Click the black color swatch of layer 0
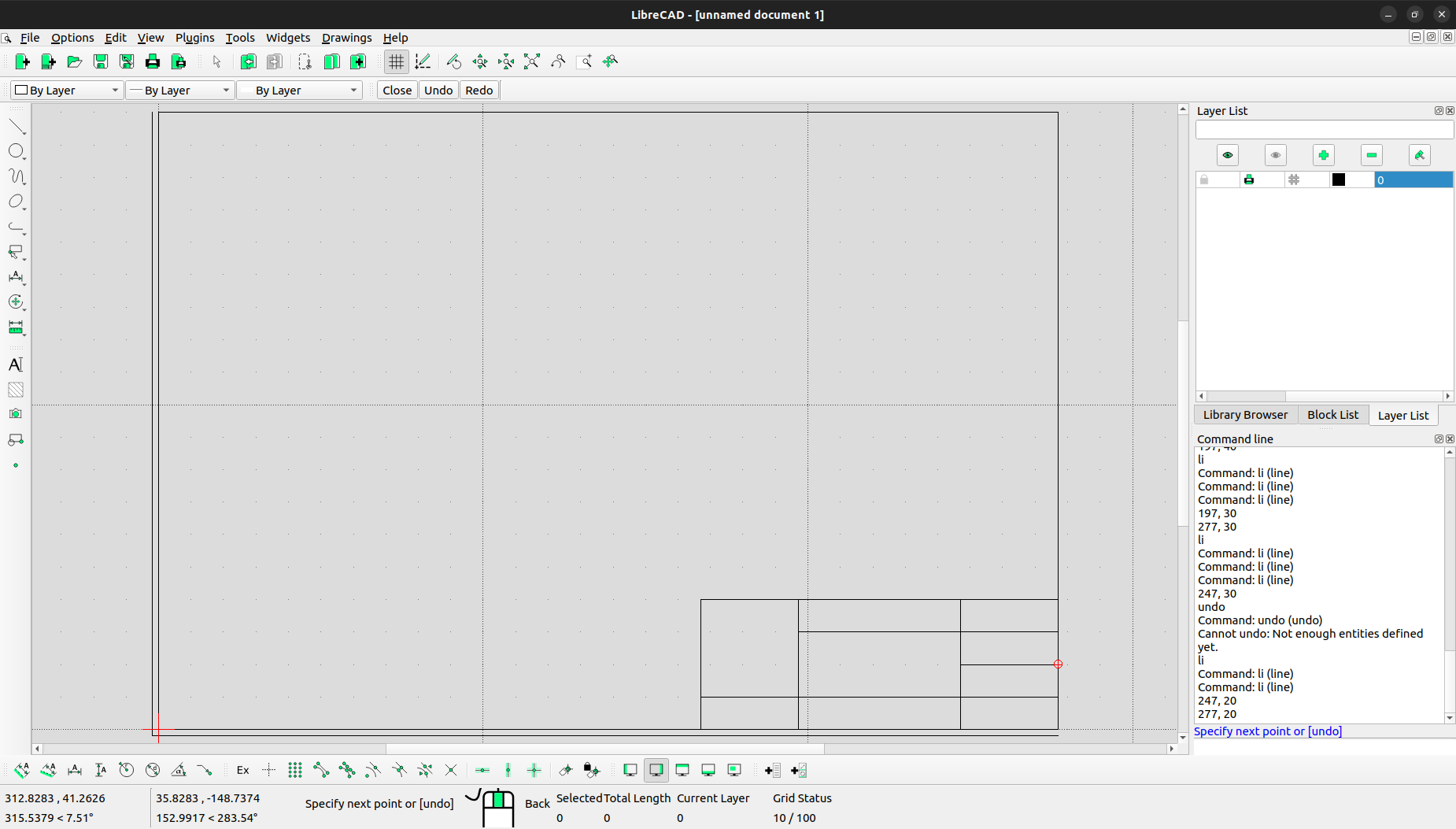This screenshot has width=1456, height=829. (1339, 180)
